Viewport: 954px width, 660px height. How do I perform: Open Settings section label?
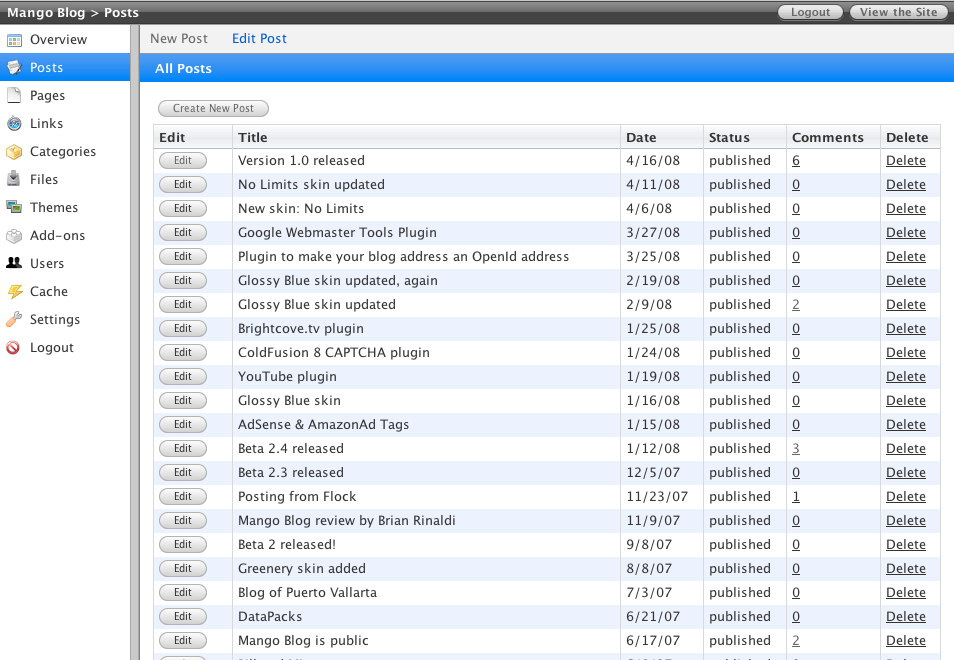pos(55,319)
